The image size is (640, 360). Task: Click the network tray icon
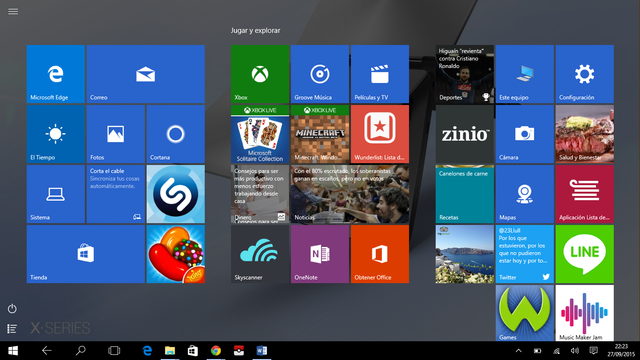[x=556, y=351]
